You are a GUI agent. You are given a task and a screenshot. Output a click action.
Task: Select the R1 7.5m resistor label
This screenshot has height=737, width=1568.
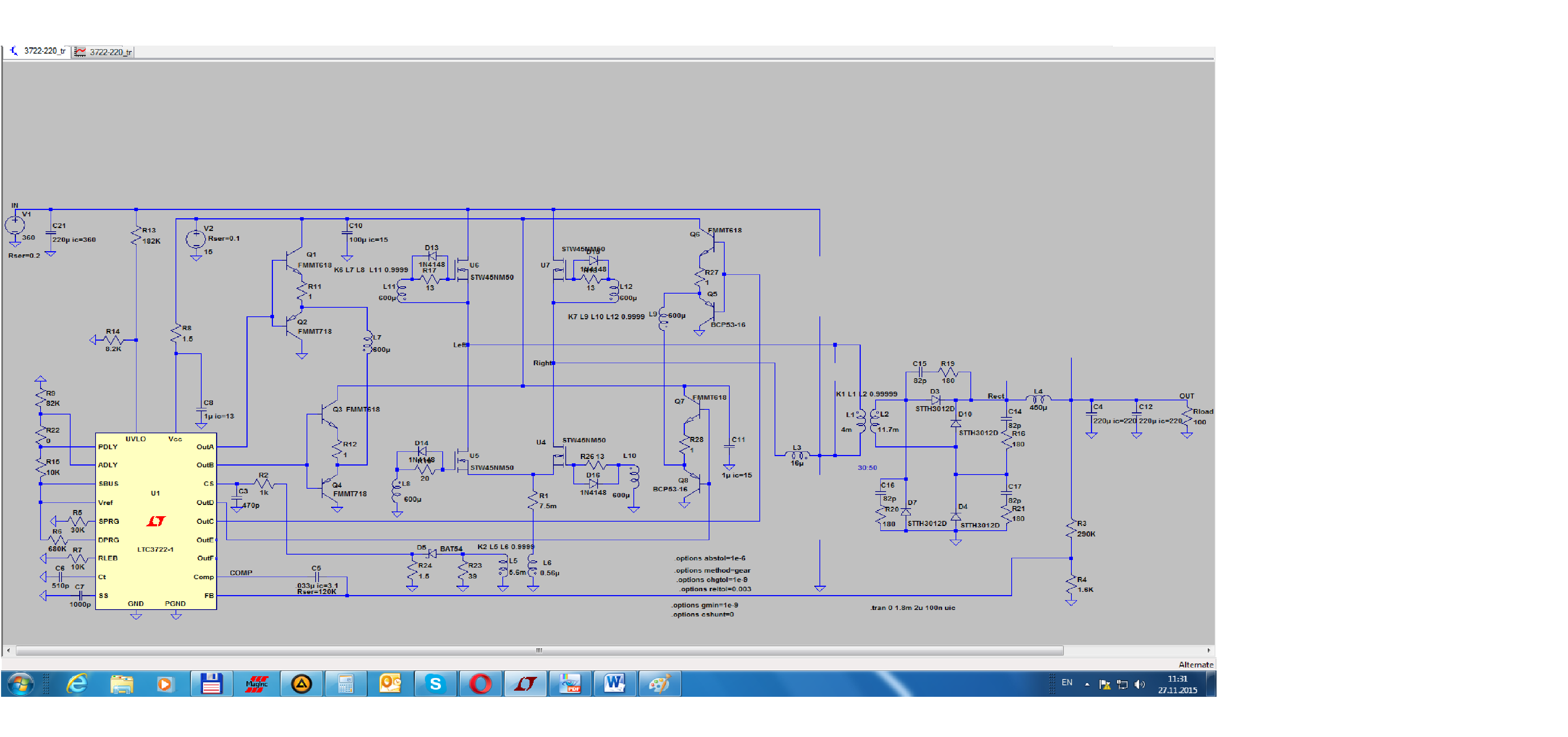(547, 500)
